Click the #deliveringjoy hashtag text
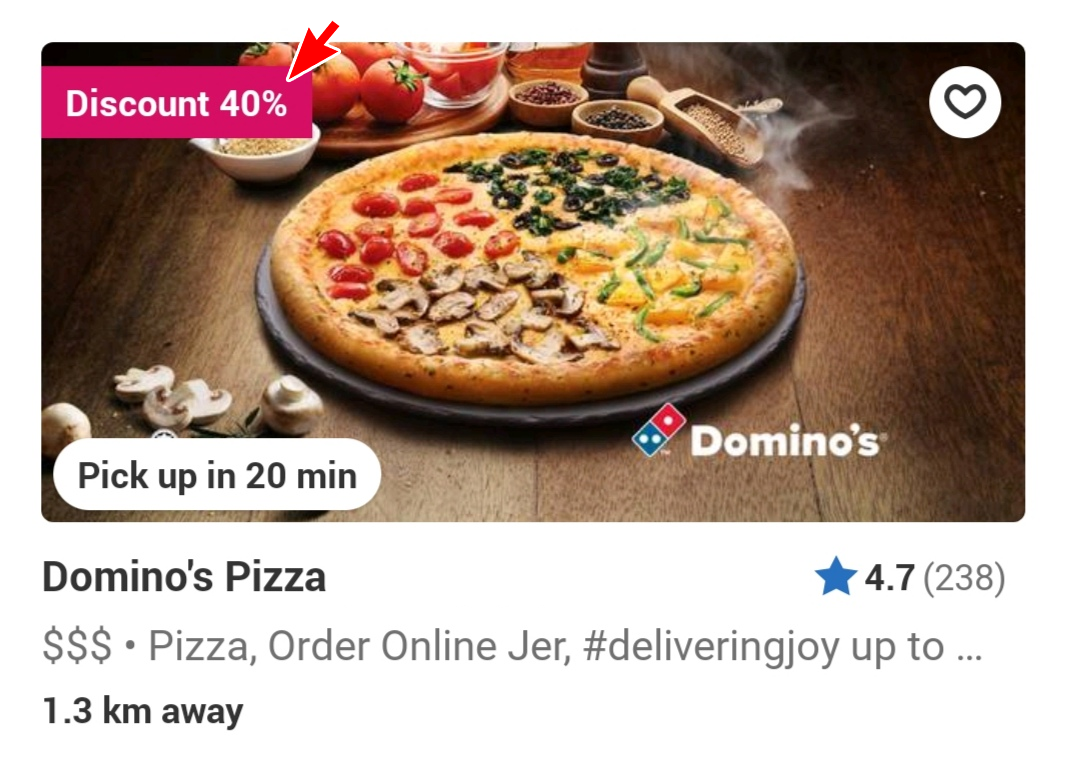1072x762 pixels. coord(710,647)
